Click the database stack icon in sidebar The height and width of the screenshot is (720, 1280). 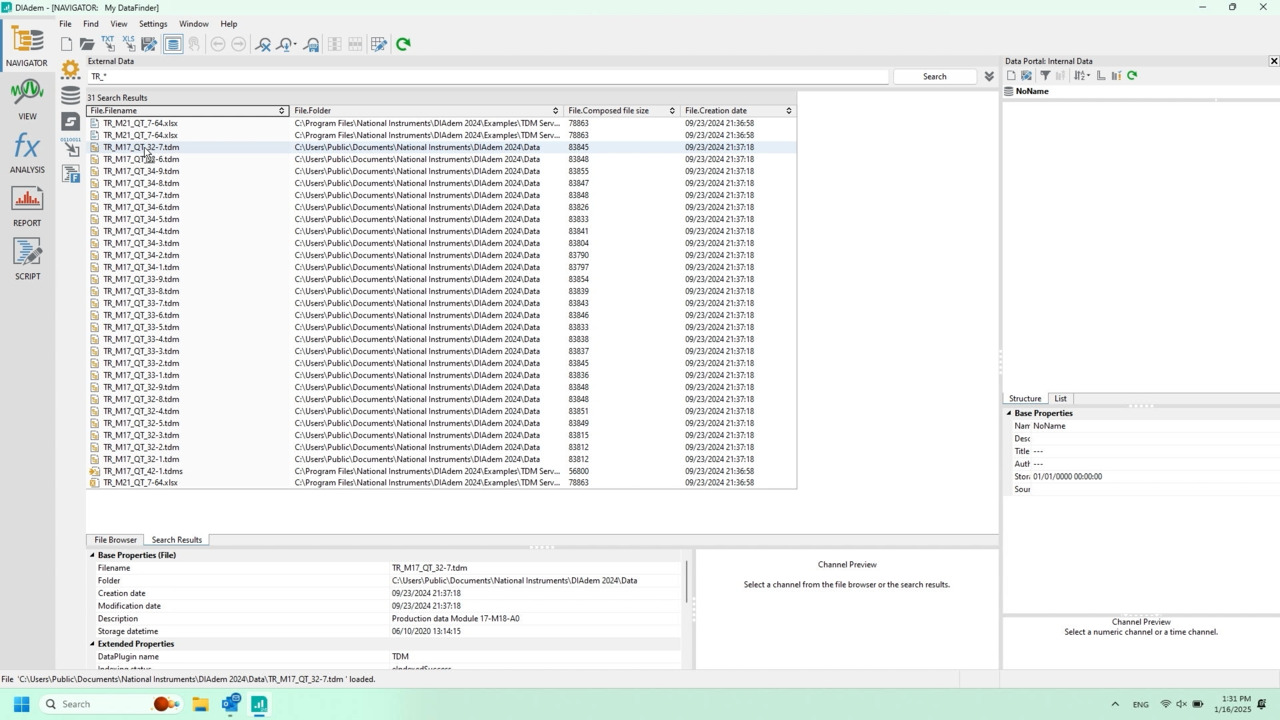[70, 95]
